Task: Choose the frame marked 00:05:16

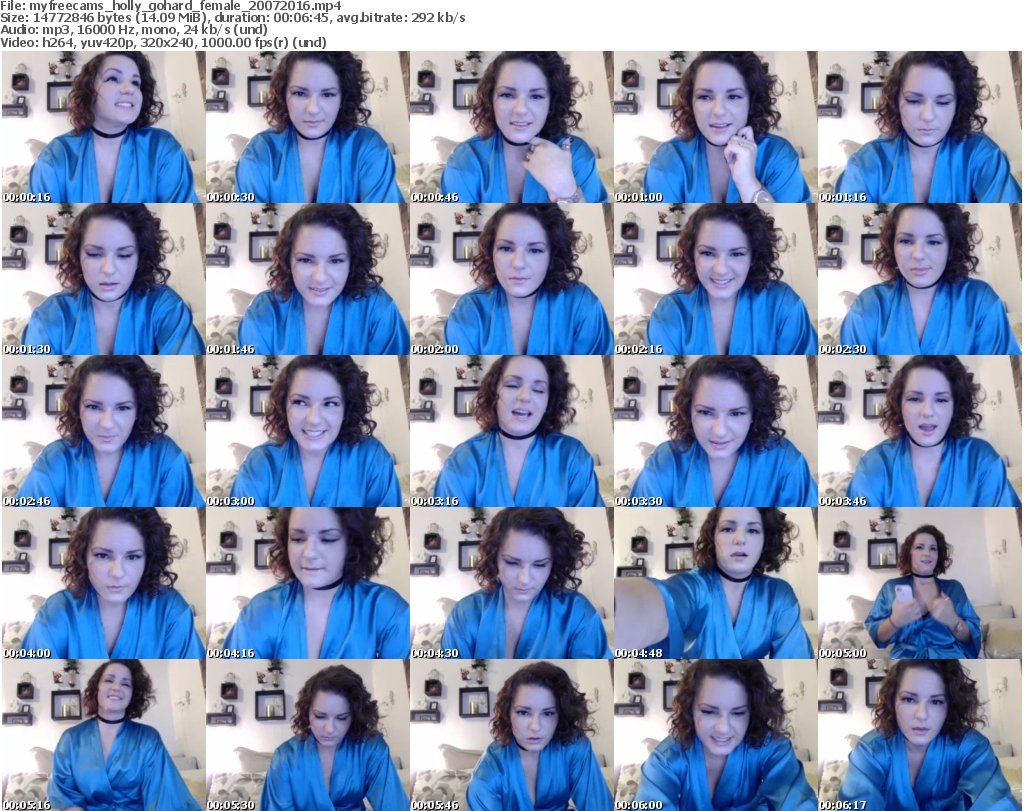Action: [x=103, y=735]
